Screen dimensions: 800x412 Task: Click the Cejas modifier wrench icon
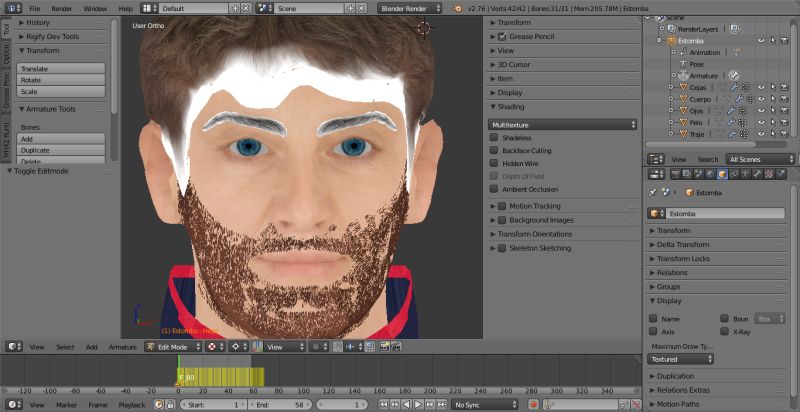pyautogui.click(x=734, y=87)
